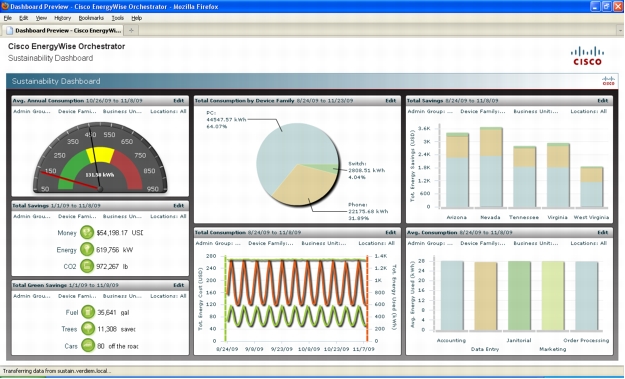Image resolution: width=625 pixels, height=379 pixels.
Task: Open the Tools menu
Action: (x=118, y=18)
